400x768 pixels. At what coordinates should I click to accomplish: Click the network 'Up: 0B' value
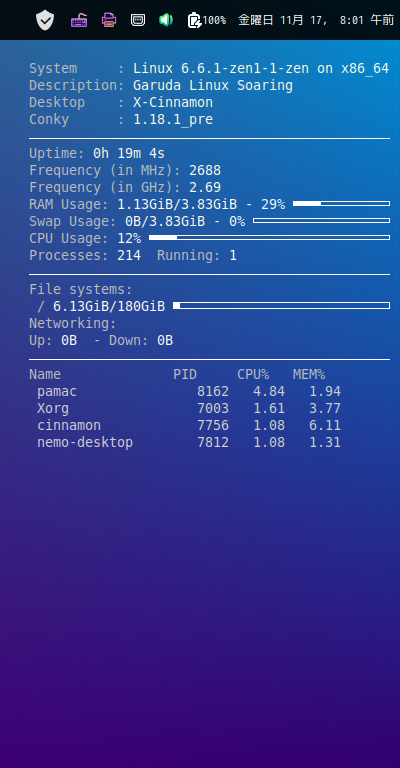pyautogui.click(x=53, y=341)
